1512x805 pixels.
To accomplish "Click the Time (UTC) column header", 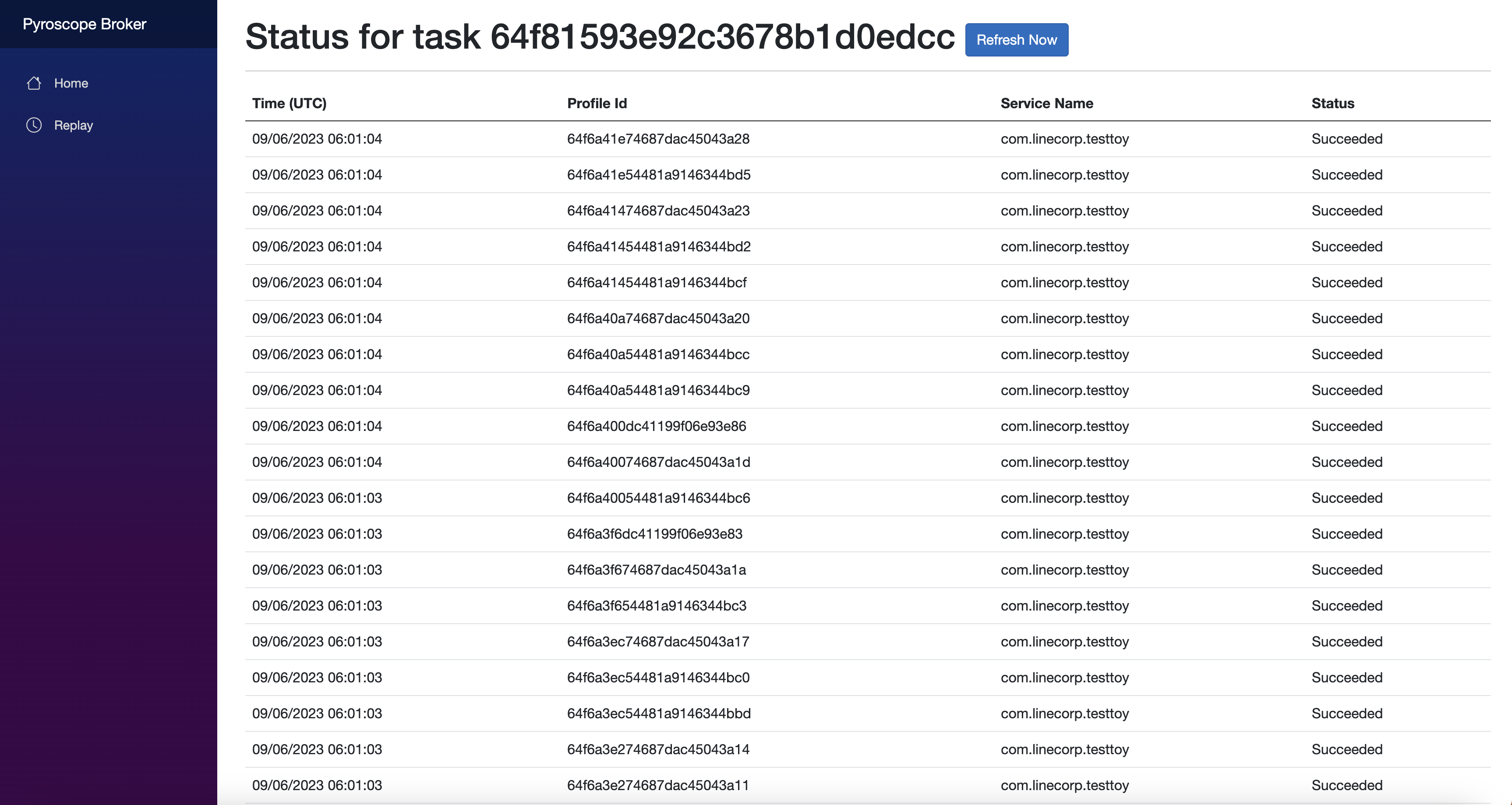I will coord(290,103).
